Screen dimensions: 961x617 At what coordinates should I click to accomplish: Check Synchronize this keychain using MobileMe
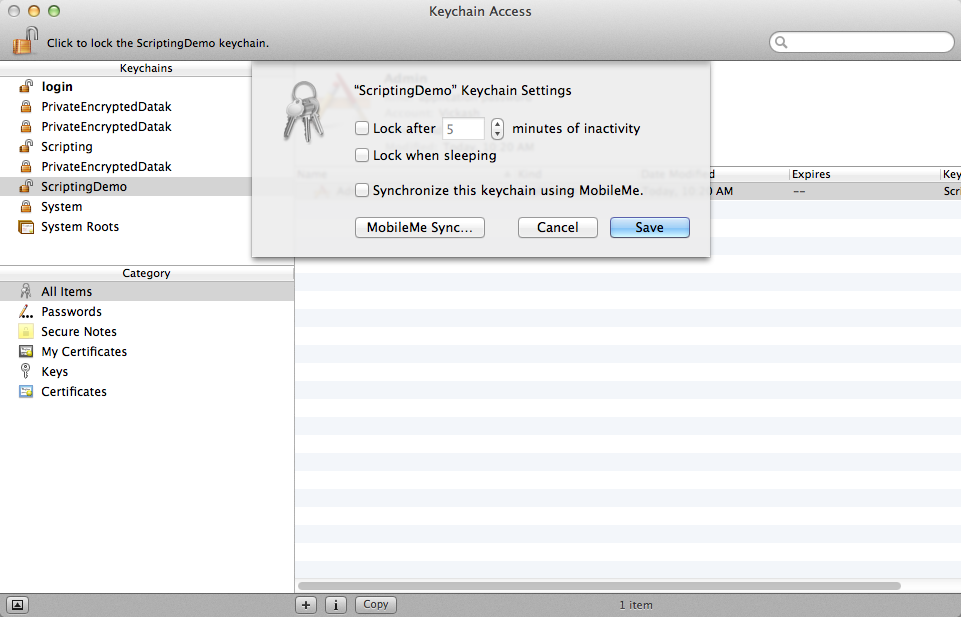point(362,189)
